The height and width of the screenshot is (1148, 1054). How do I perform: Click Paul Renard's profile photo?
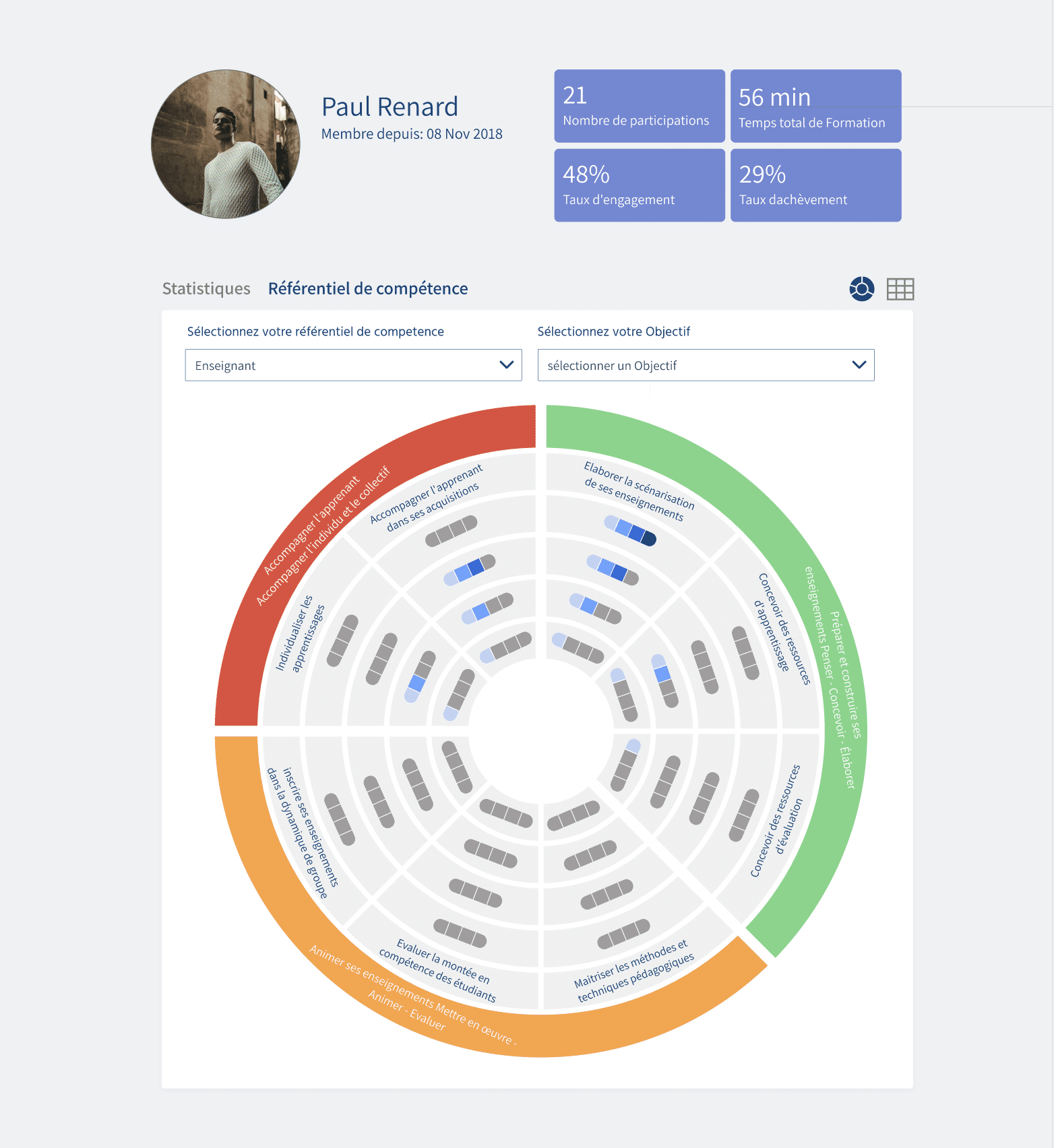coord(226,144)
